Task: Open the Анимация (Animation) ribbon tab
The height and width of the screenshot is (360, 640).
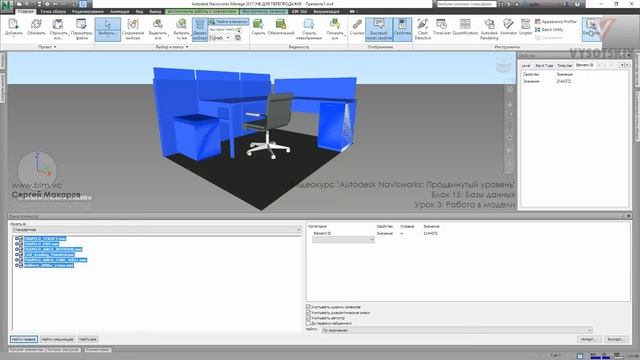Action: tap(120, 11)
